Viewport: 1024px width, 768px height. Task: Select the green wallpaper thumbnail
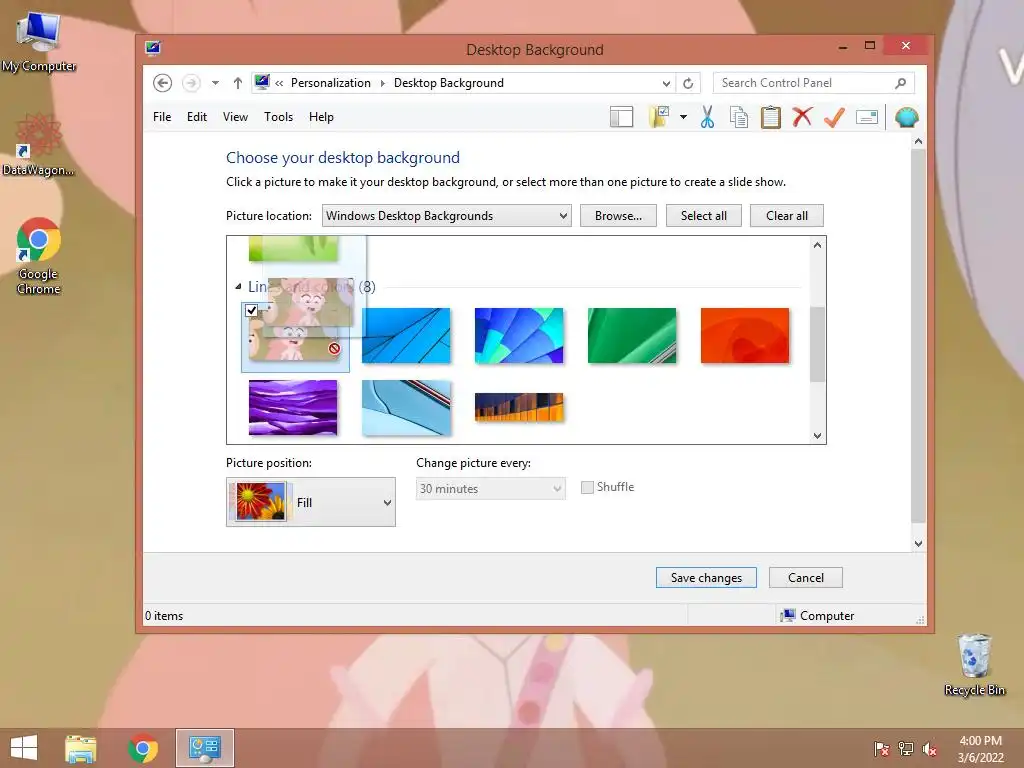[632, 336]
